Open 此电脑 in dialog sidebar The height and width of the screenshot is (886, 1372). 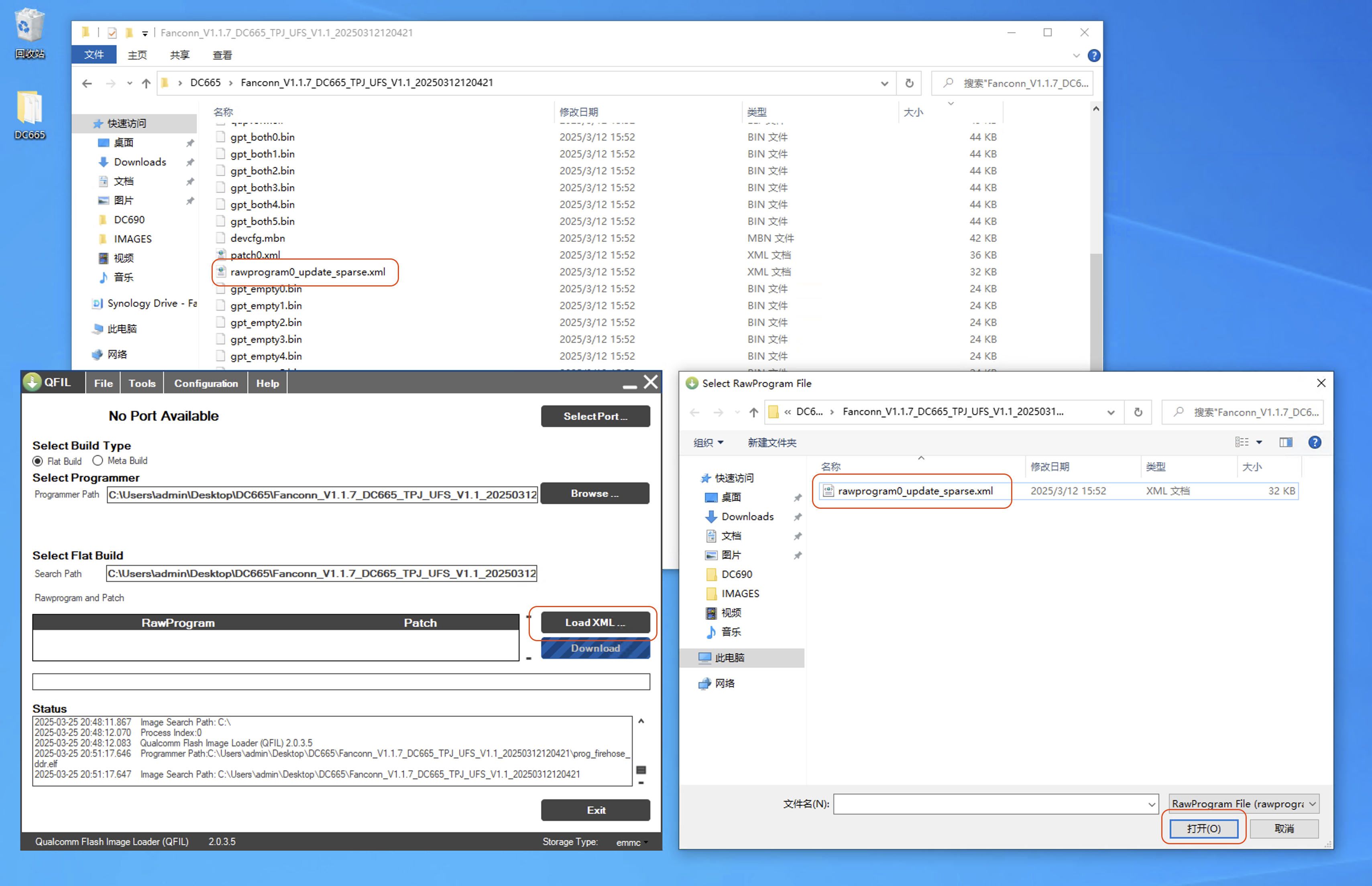[729, 658]
